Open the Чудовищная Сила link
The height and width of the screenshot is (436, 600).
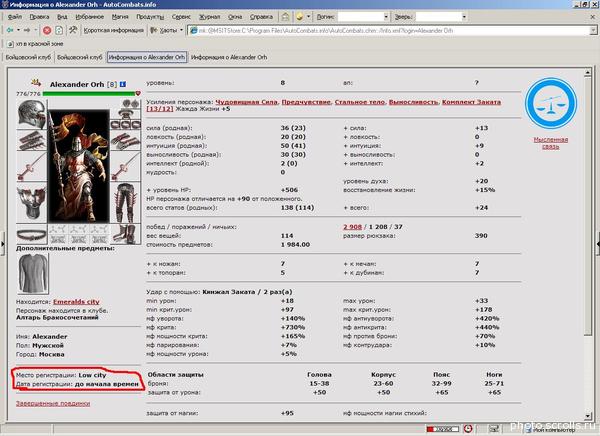point(246,102)
